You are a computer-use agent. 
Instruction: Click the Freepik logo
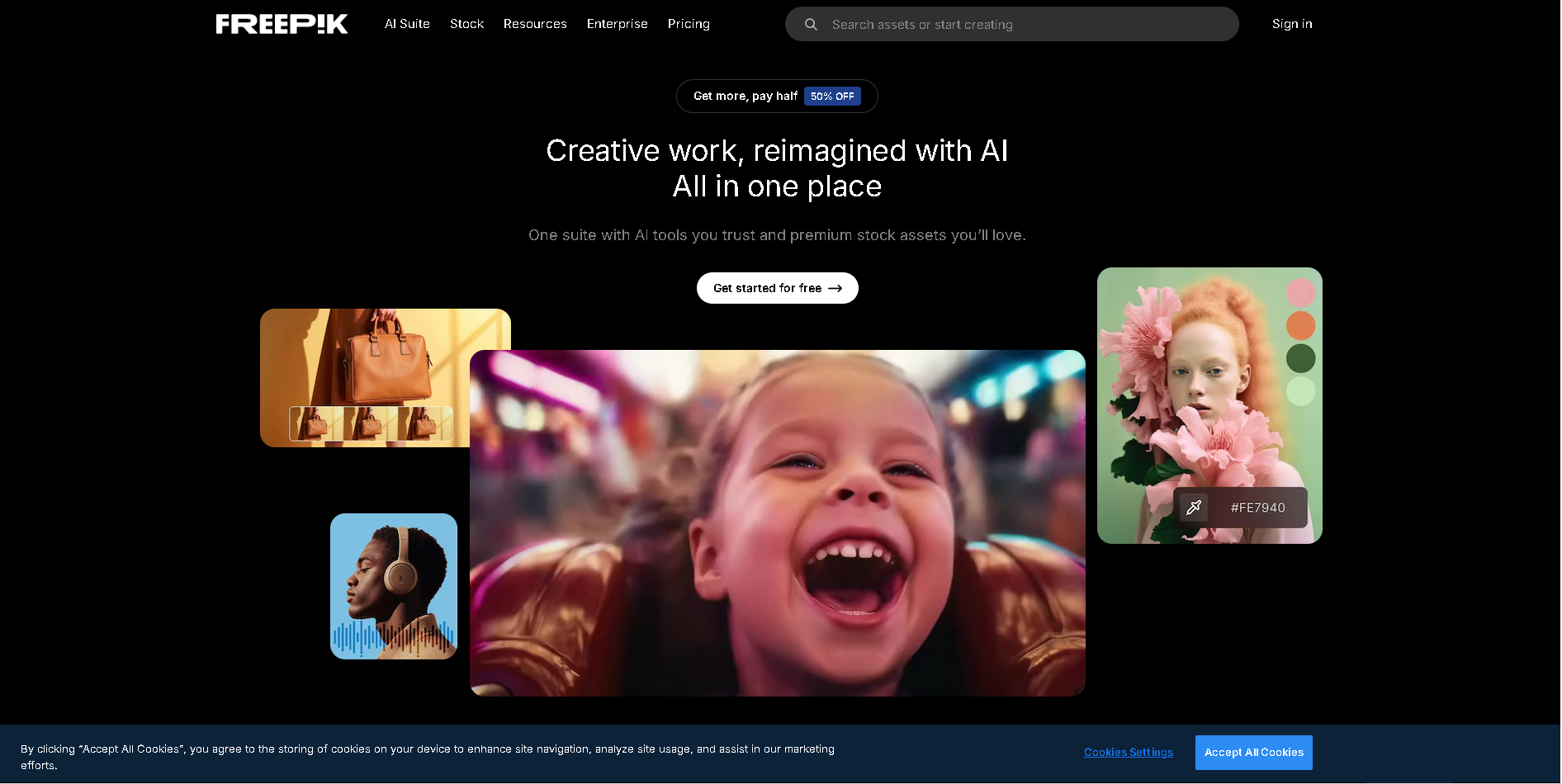[282, 24]
